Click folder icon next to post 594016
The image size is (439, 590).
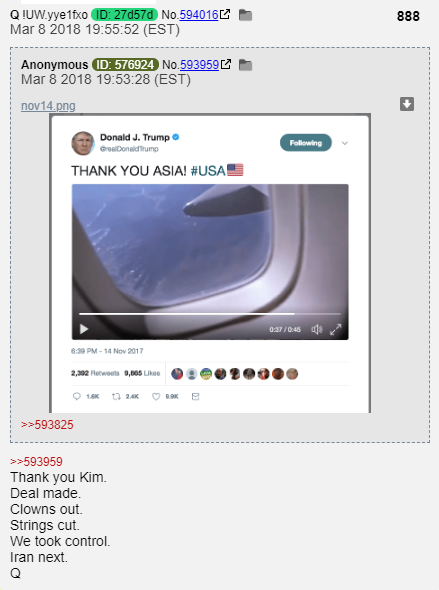[x=245, y=15]
